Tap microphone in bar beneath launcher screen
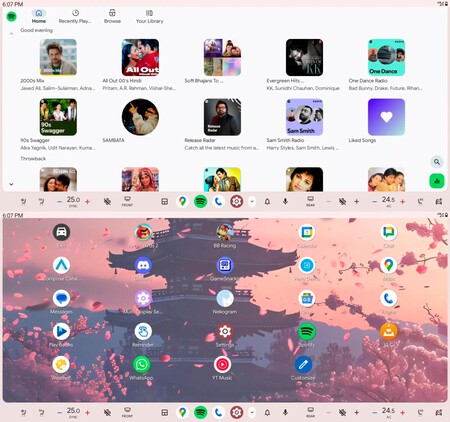Screen dimensions: 450x422 click(285, 412)
